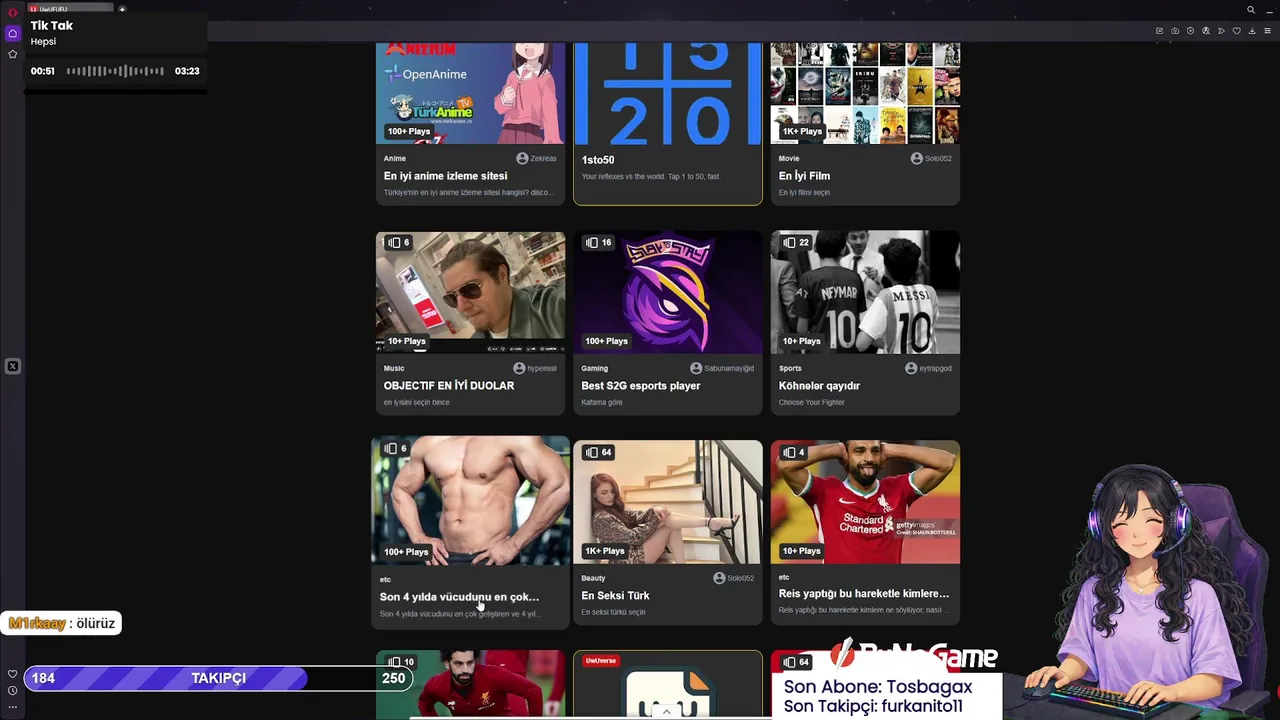Viewport: 1280px width, 720px height.
Task: Open the first Solo052 author, En İyi Film card
Action: pos(931,158)
